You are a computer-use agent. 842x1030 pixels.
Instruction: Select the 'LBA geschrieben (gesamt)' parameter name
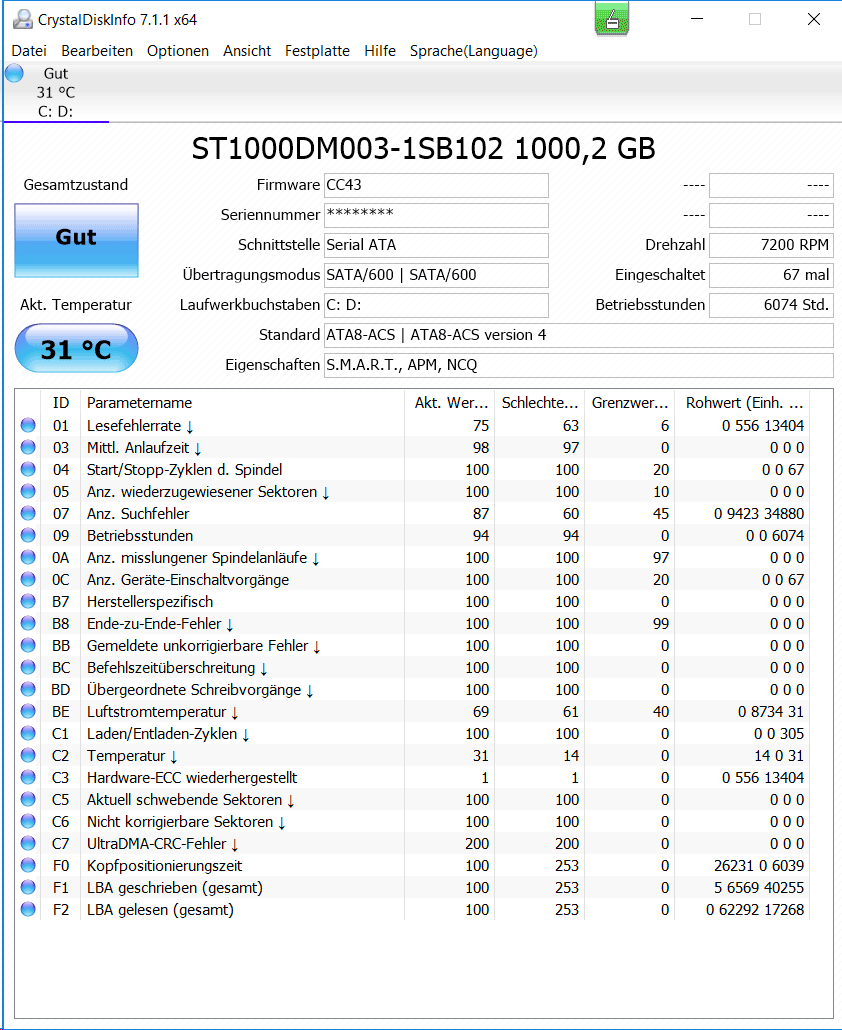point(175,888)
